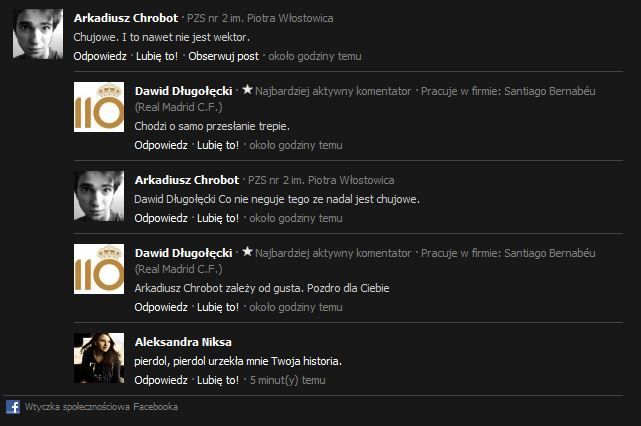
Task: Reply to Aleksandra Niksa's comment
Action: tap(161, 380)
